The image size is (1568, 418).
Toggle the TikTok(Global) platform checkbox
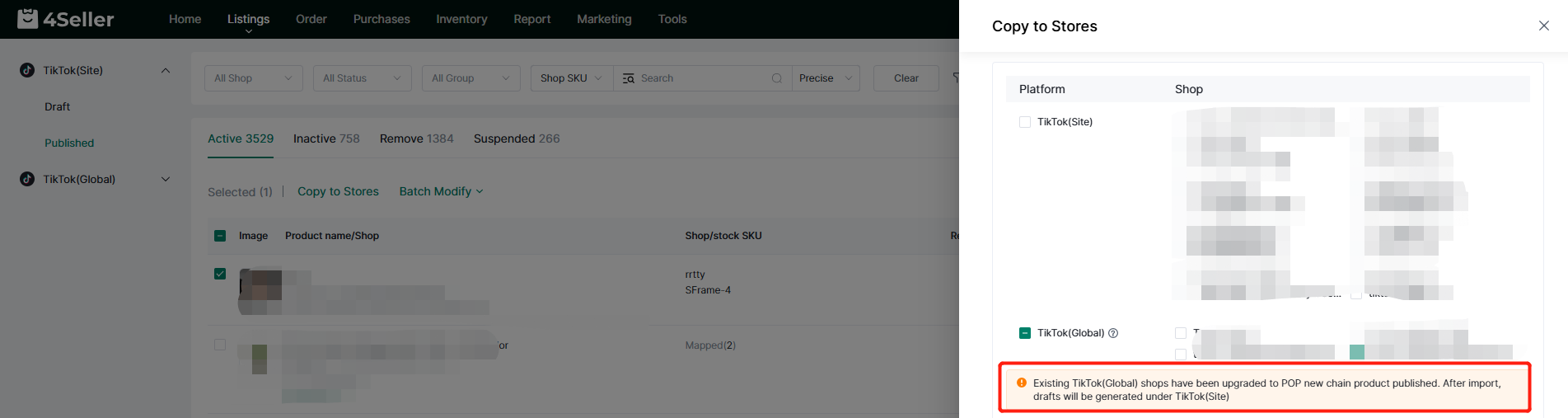click(x=1025, y=333)
